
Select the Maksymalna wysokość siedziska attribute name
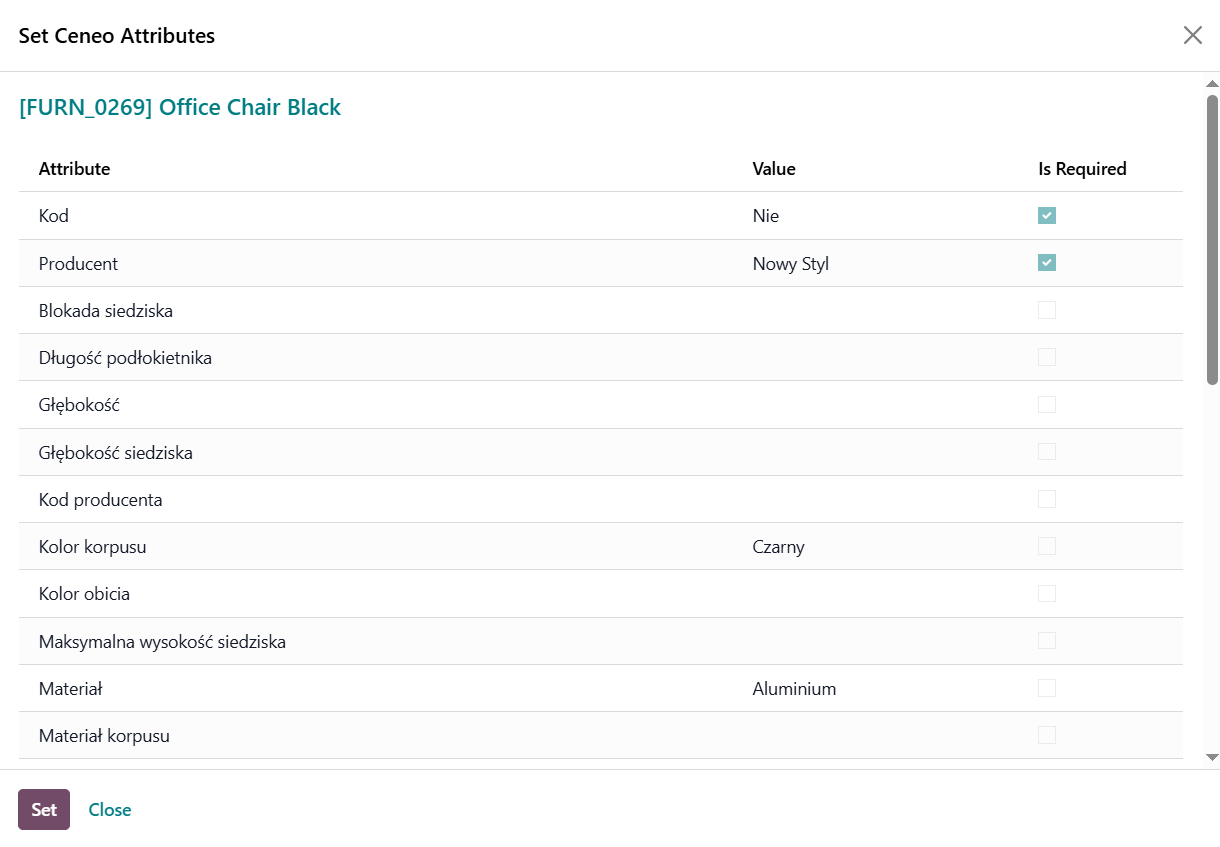pos(162,642)
